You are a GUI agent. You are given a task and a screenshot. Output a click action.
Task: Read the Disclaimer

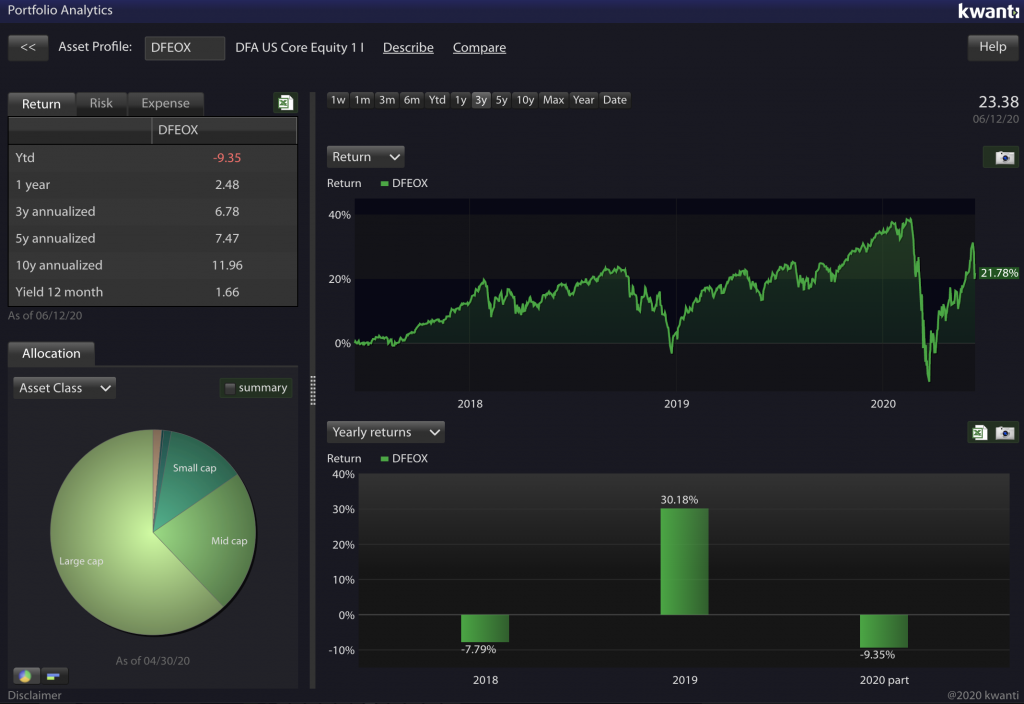pos(35,696)
